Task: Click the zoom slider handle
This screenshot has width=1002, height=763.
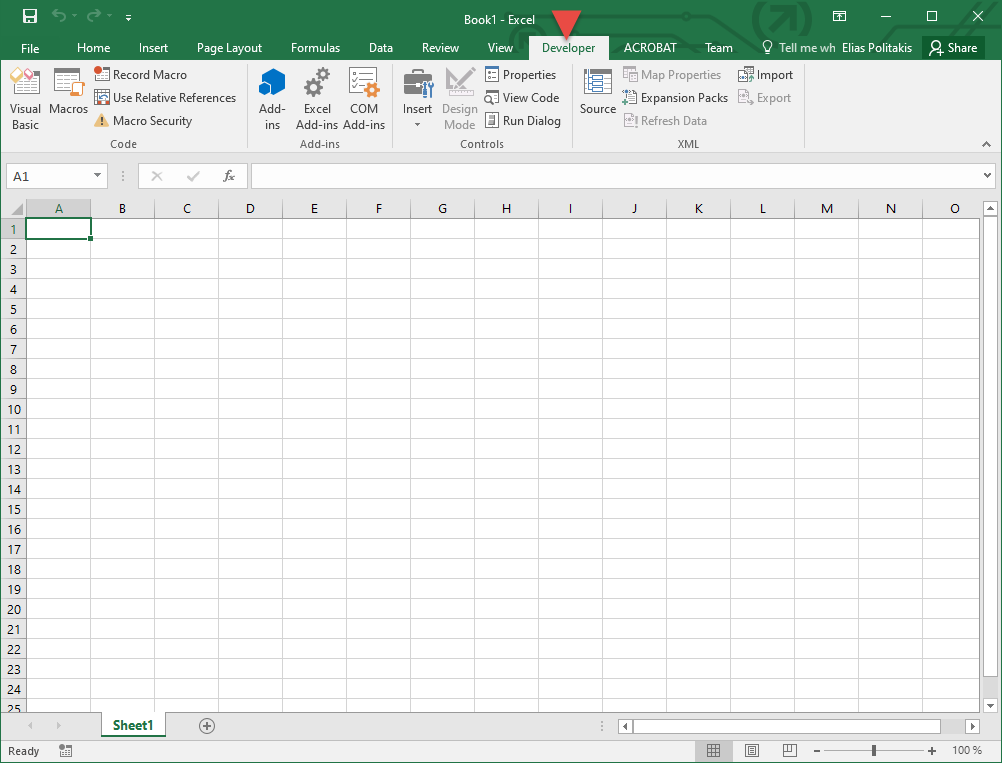Action: pos(874,751)
